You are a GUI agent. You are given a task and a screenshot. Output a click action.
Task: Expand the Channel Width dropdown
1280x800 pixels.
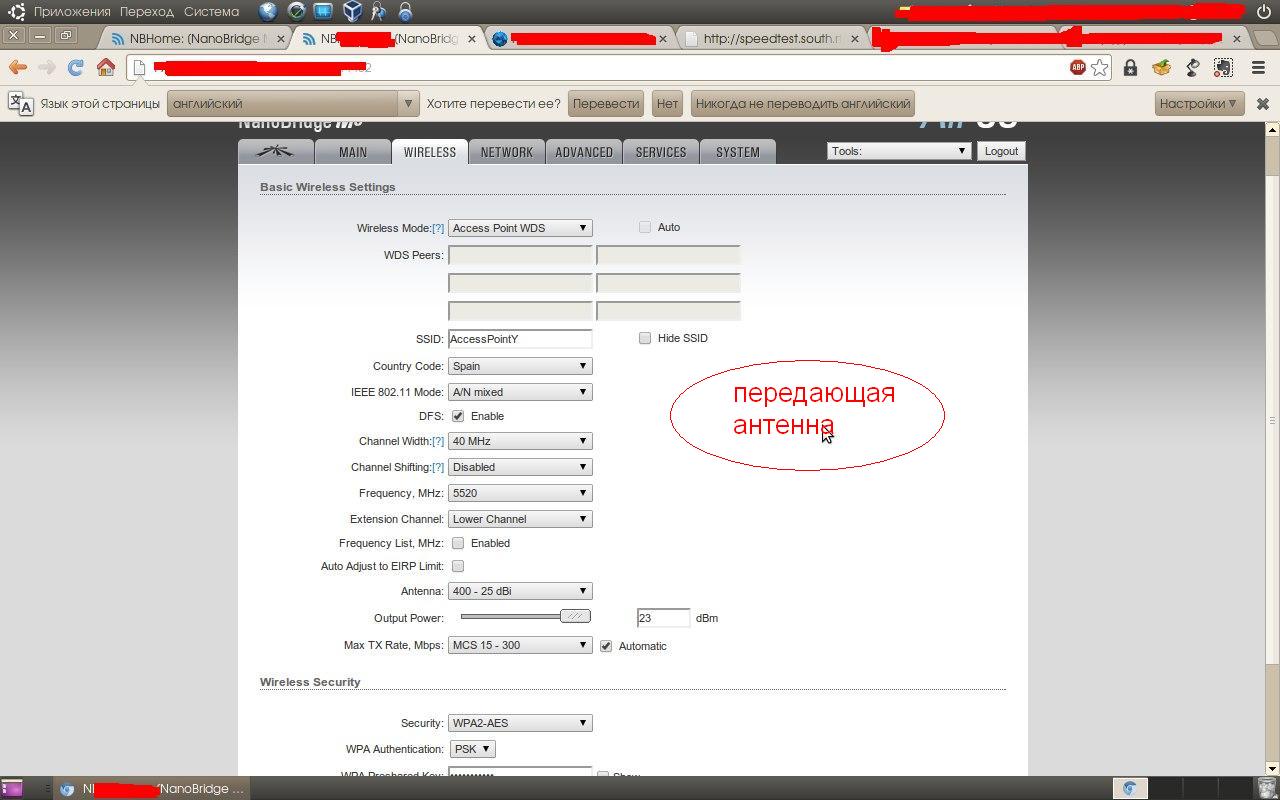520,441
